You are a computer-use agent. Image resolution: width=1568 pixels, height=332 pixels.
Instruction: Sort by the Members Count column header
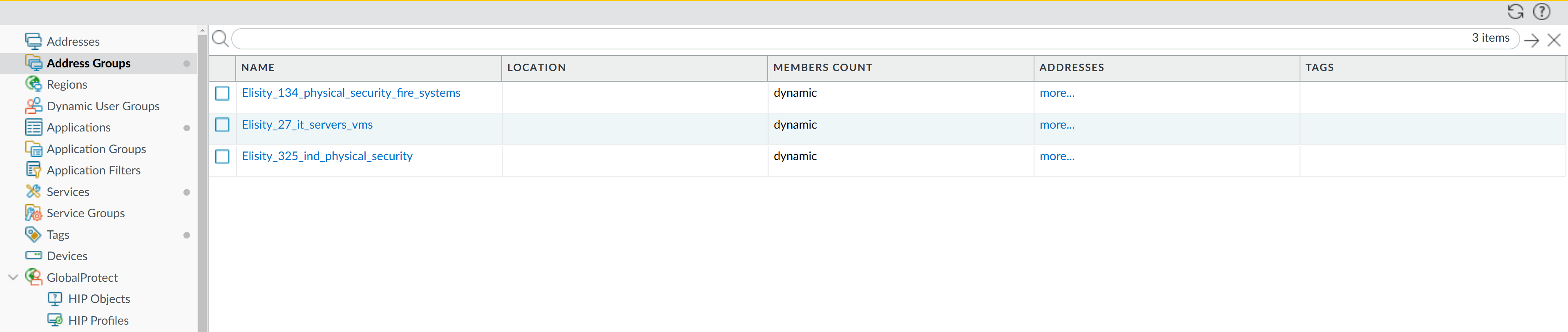822,67
